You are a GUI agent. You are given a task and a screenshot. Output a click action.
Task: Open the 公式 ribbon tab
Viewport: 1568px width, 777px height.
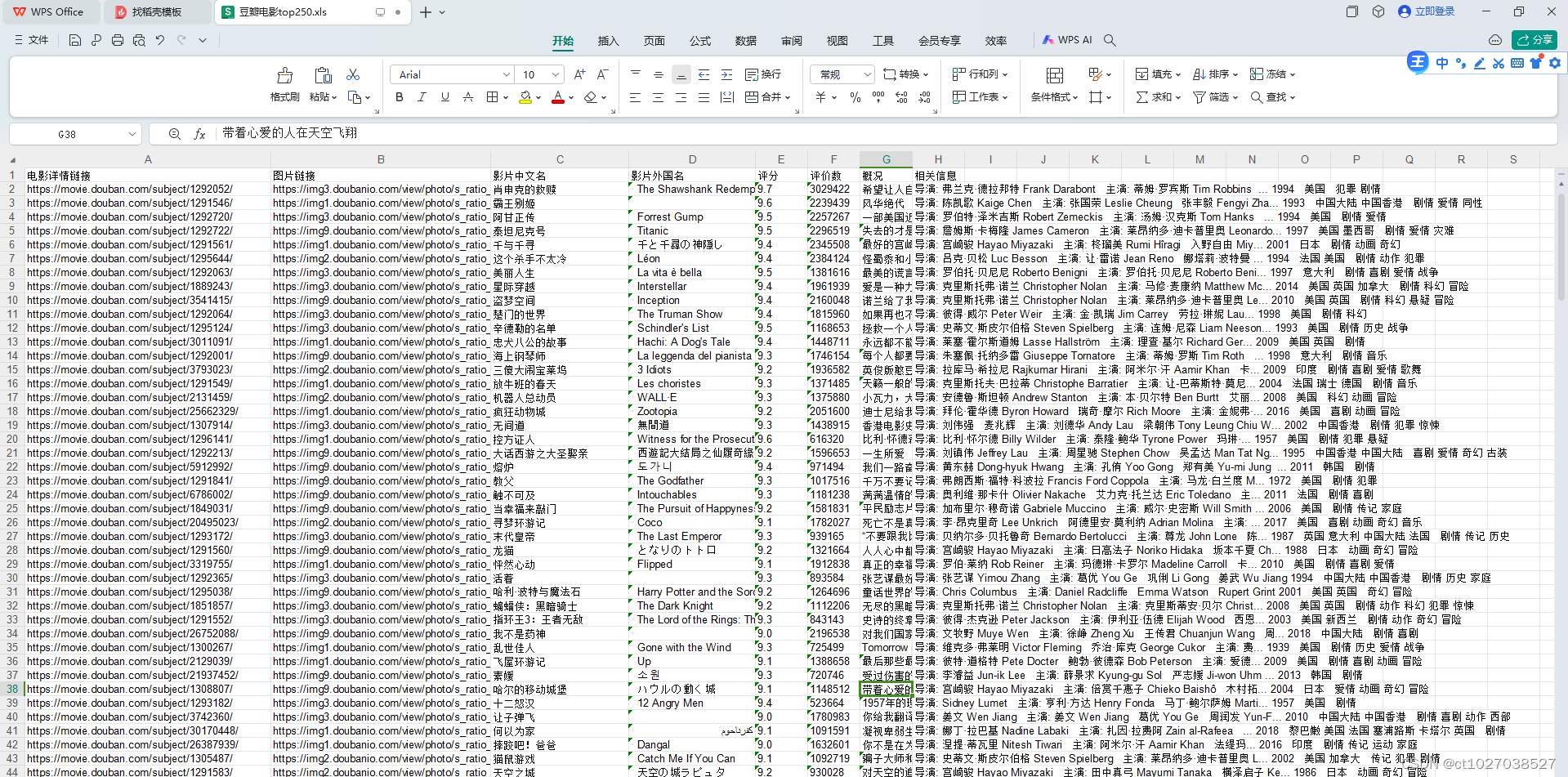tap(699, 41)
